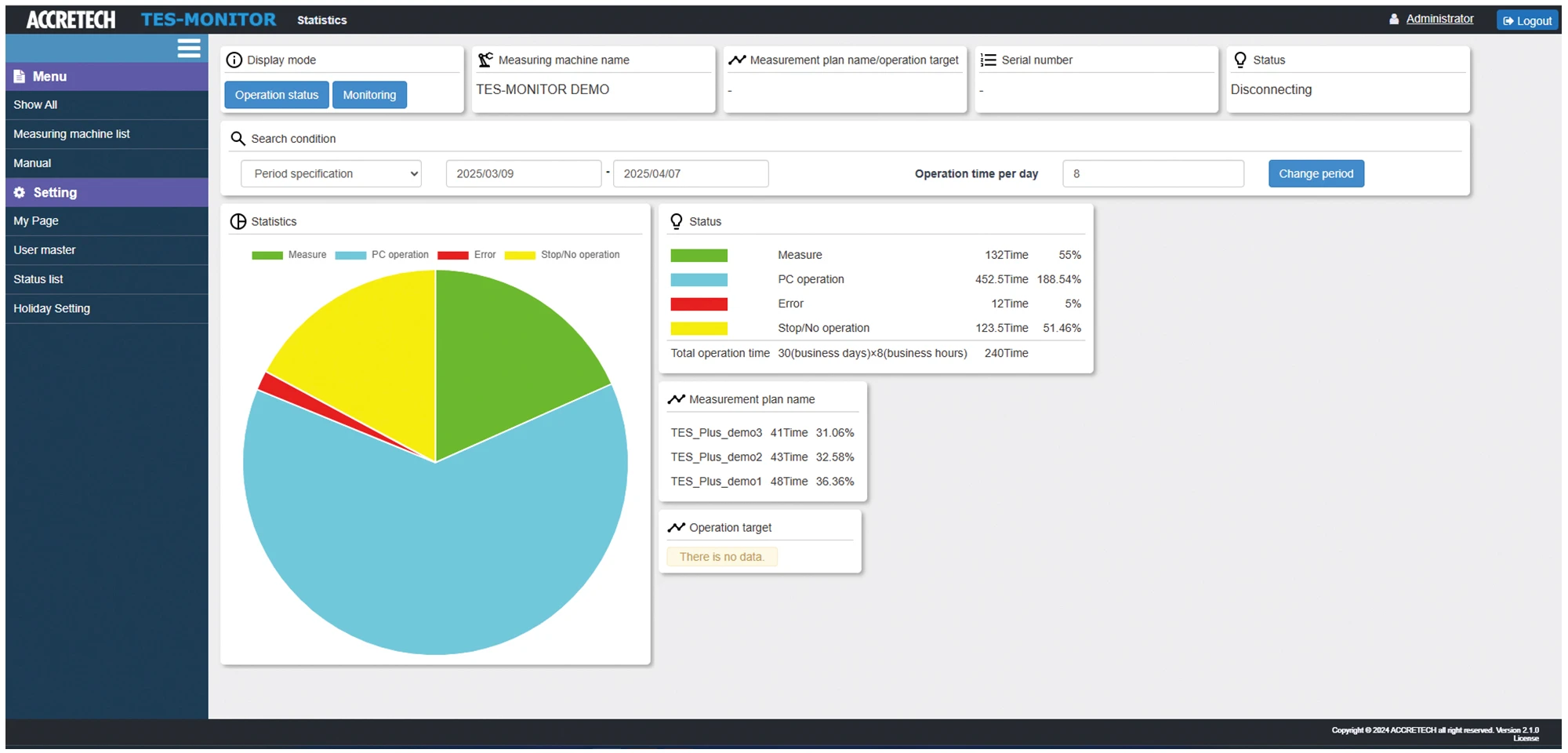Click the Status lightbulb icon in top card
Viewport: 1568px width, 753px height.
pos(1240,60)
